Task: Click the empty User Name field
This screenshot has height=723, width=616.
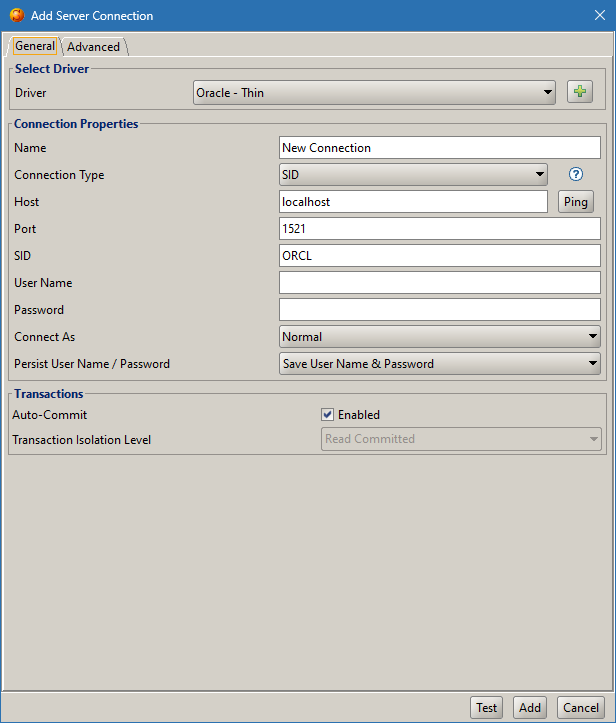Action: (x=439, y=283)
